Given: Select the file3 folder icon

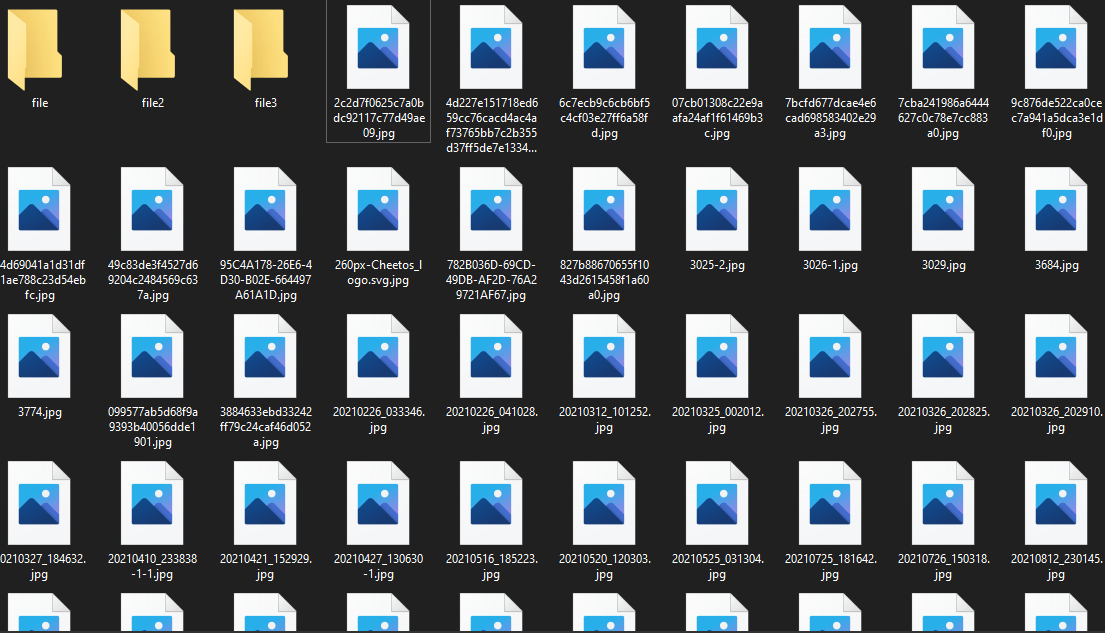Looking at the screenshot, I should pos(261,49).
